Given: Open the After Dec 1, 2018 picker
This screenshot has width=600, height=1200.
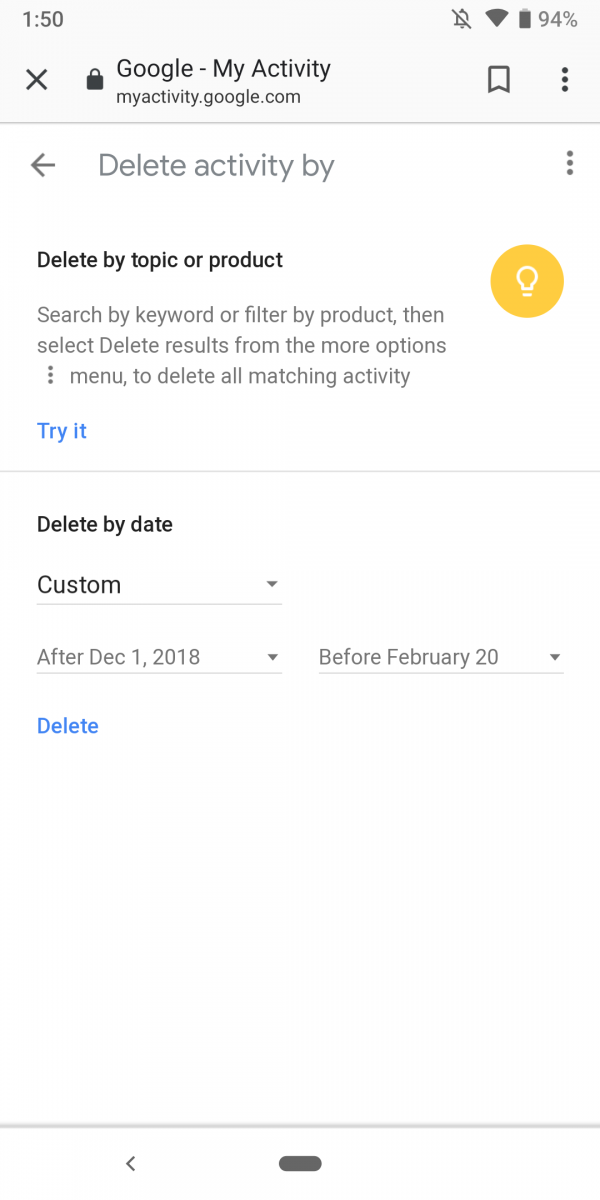Looking at the screenshot, I should [159, 657].
